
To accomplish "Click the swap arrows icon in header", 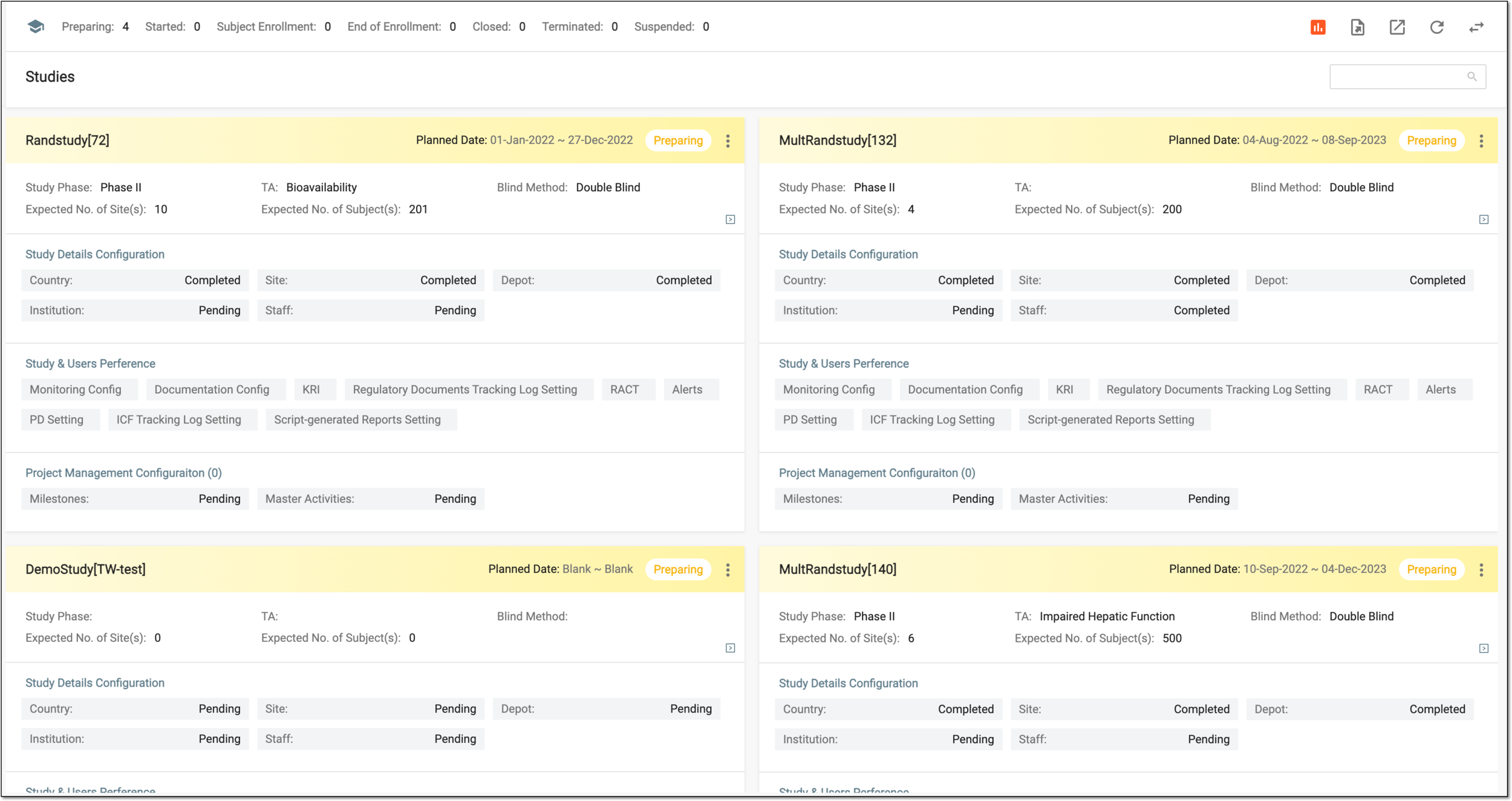I will click(x=1476, y=27).
